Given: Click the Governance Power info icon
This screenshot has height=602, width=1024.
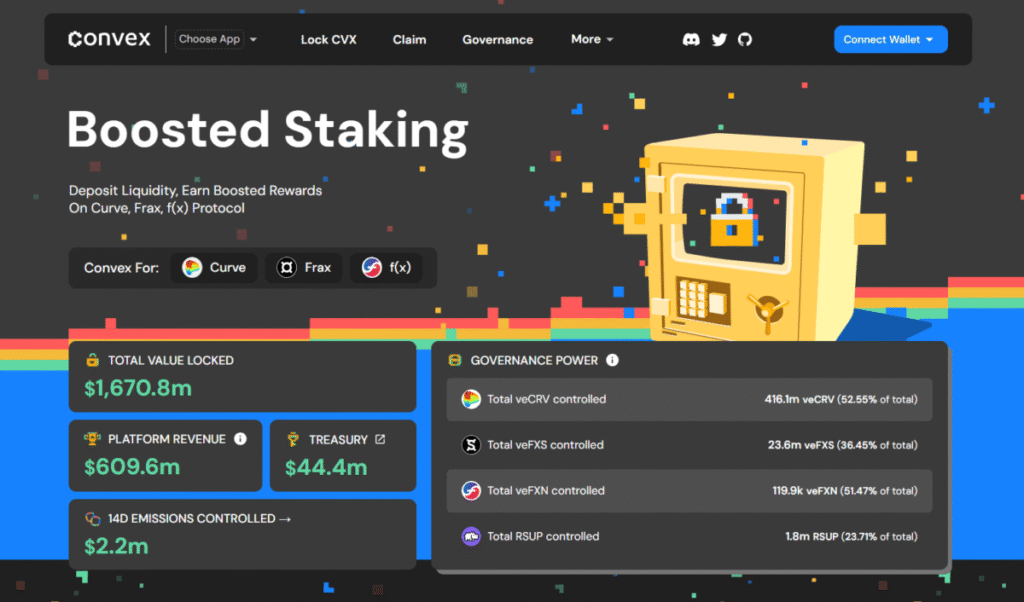Looking at the screenshot, I should click(x=612, y=360).
